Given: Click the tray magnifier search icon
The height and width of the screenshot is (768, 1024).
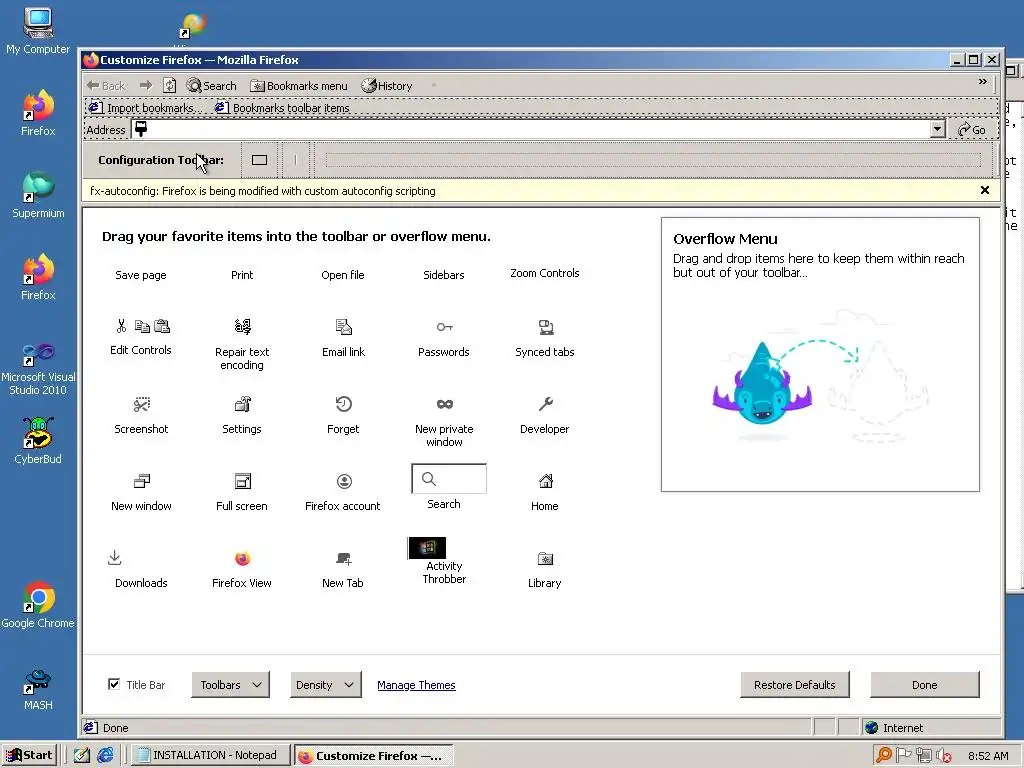Looking at the screenshot, I should pyautogui.click(x=884, y=756).
